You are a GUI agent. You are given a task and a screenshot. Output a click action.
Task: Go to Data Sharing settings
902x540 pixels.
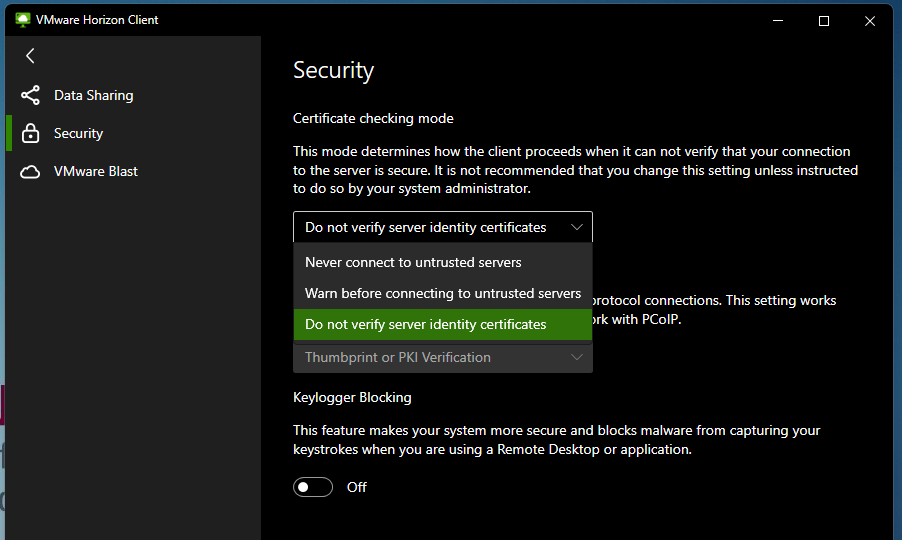[93, 96]
